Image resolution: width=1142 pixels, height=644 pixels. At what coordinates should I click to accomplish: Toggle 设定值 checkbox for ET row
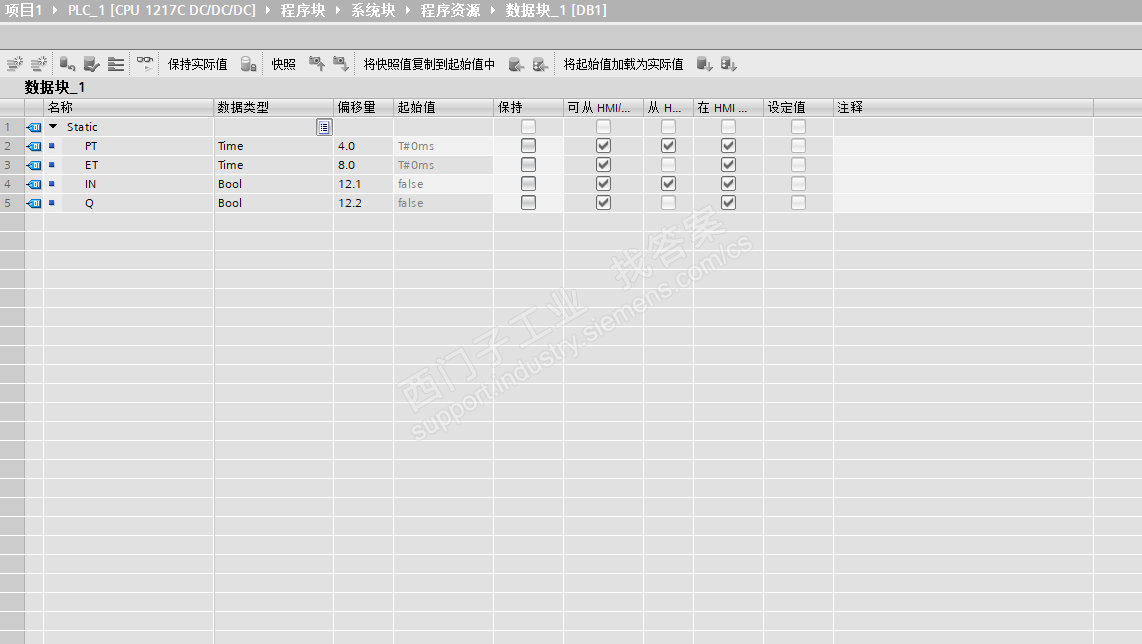click(798, 165)
